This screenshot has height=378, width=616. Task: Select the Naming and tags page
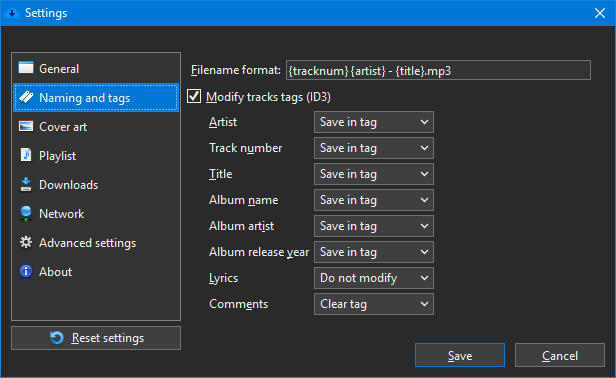(x=96, y=97)
